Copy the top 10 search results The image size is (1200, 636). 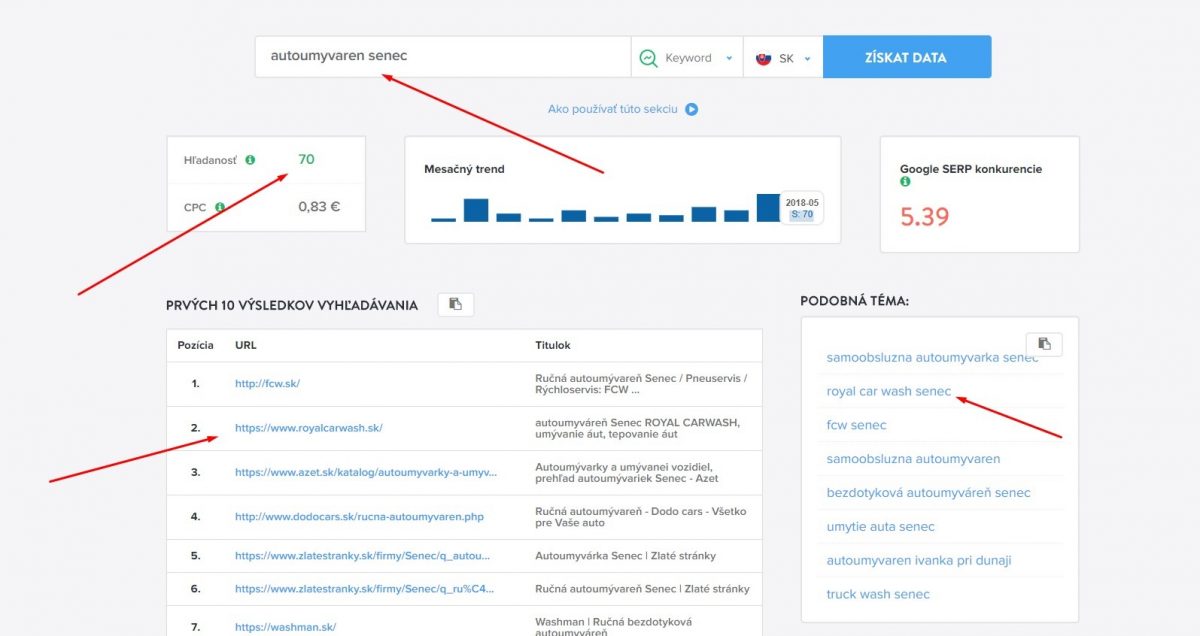coord(456,304)
